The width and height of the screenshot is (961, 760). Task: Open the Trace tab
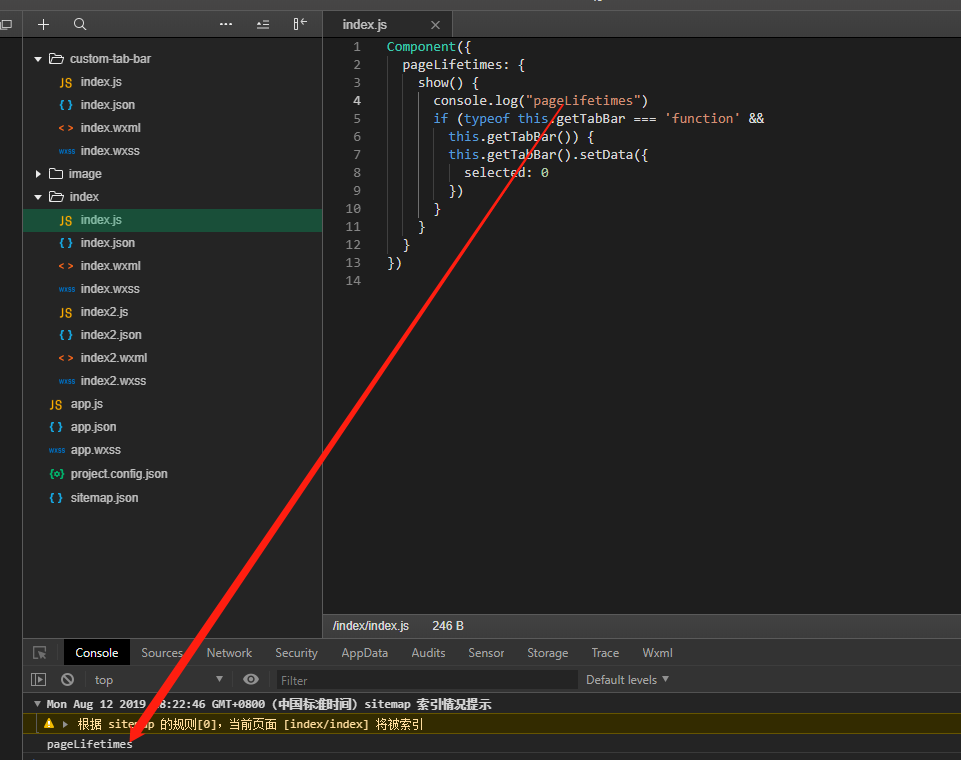click(605, 653)
